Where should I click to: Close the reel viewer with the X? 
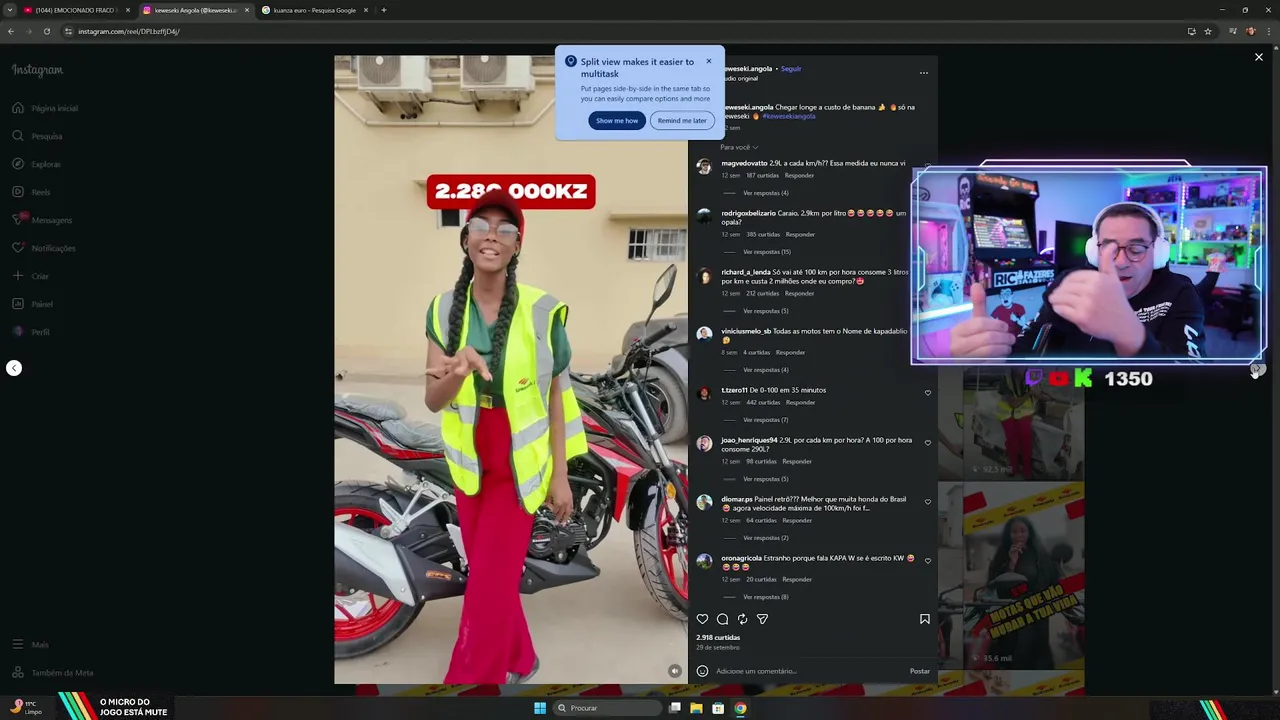1259,57
